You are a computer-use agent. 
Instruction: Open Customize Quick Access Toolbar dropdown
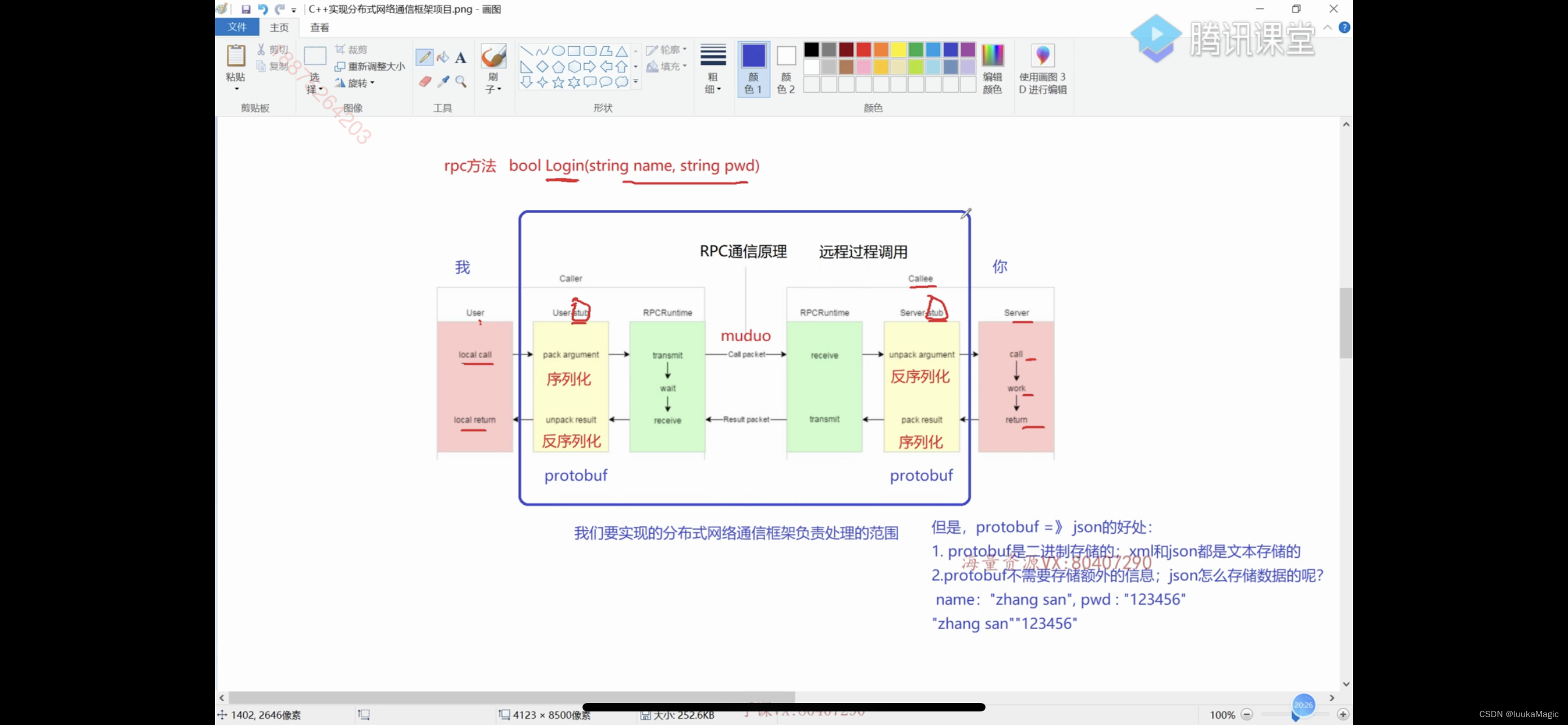coord(294,10)
